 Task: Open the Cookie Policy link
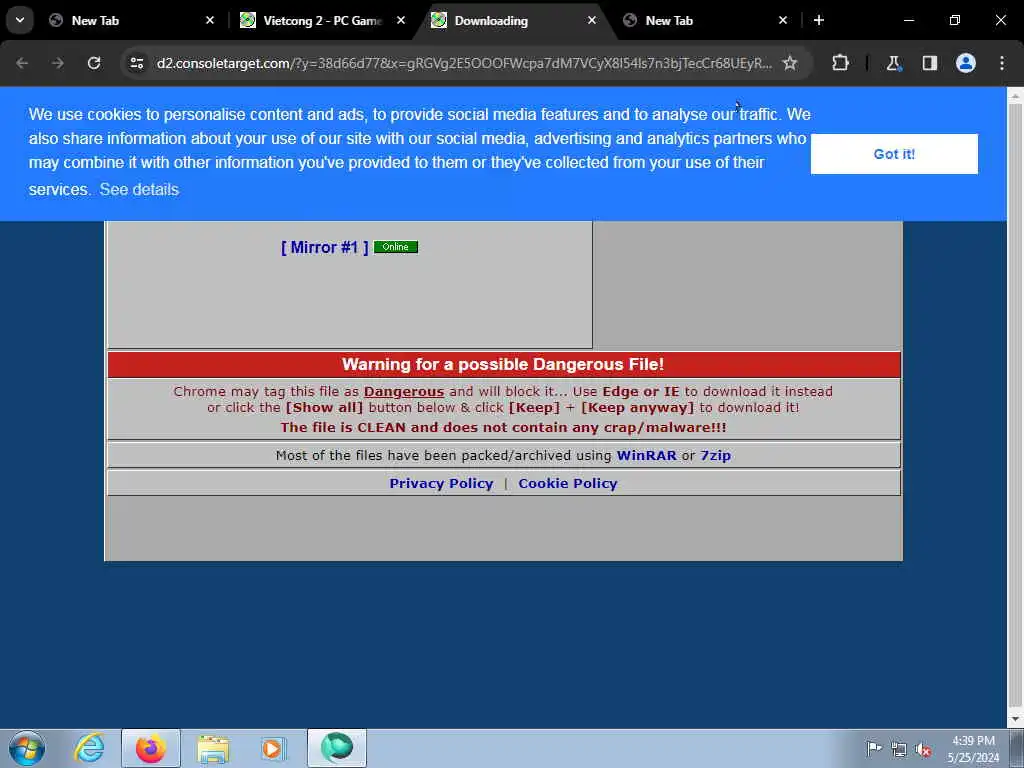(568, 483)
